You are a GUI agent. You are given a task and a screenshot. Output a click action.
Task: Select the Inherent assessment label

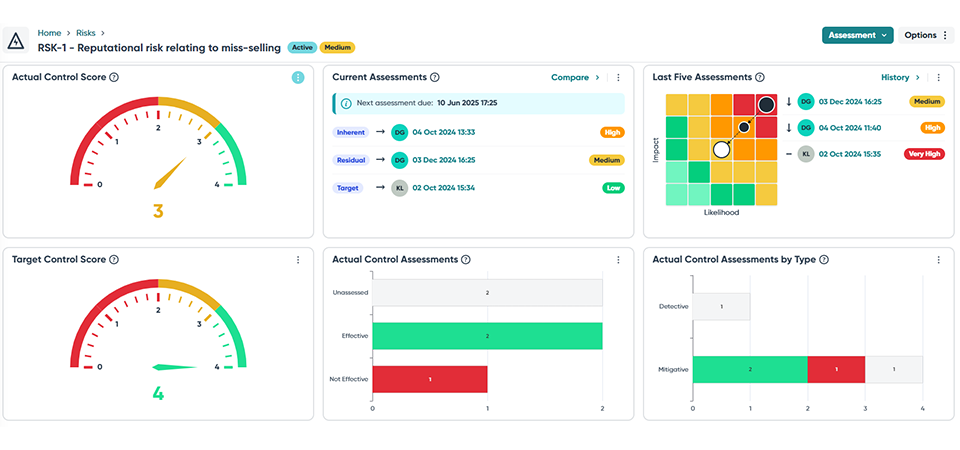(350, 131)
